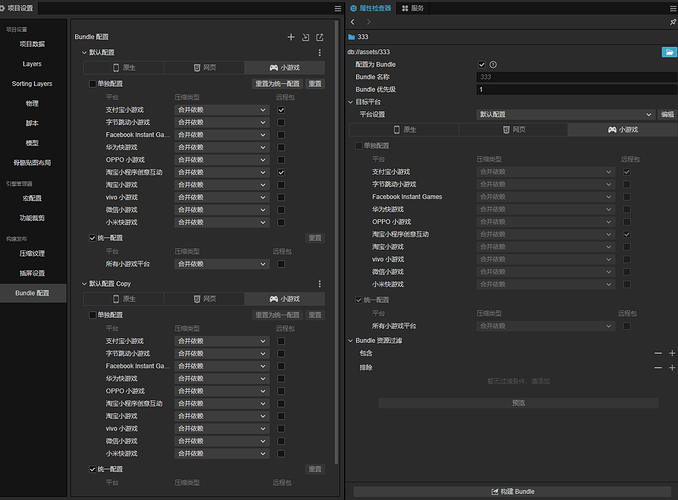
Task: Click the 构建 Bundle button
Action: 512,492
